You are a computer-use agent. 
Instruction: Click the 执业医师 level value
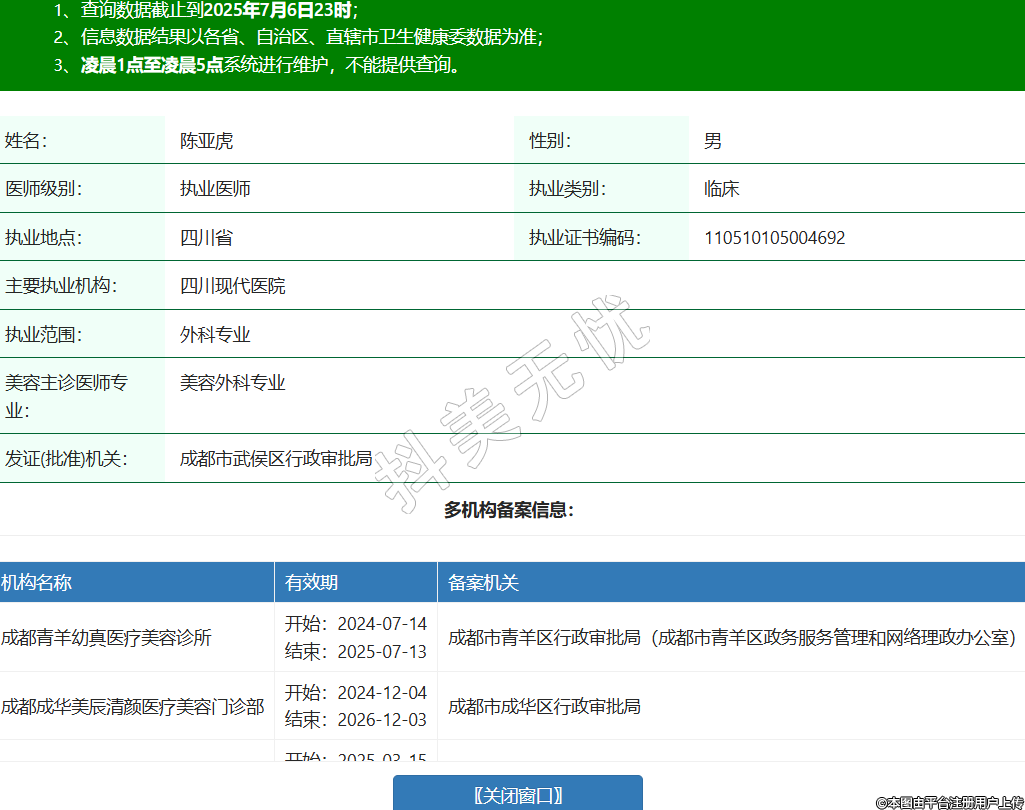(x=215, y=189)
